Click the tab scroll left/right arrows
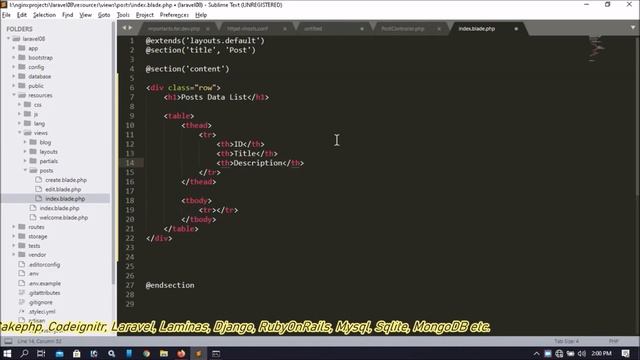 click(x=127, y=28)
